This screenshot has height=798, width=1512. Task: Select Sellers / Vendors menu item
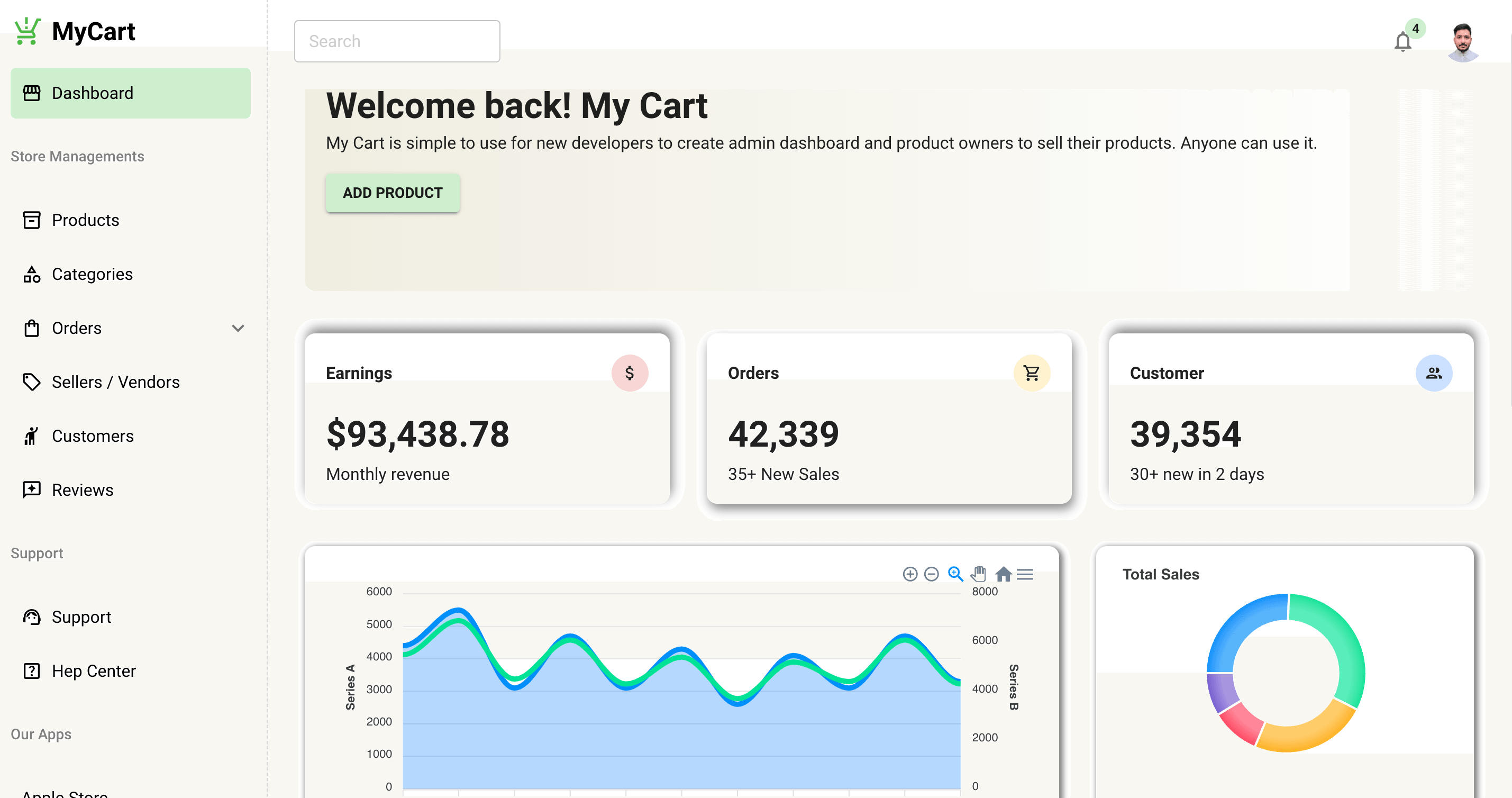(115, 382)
